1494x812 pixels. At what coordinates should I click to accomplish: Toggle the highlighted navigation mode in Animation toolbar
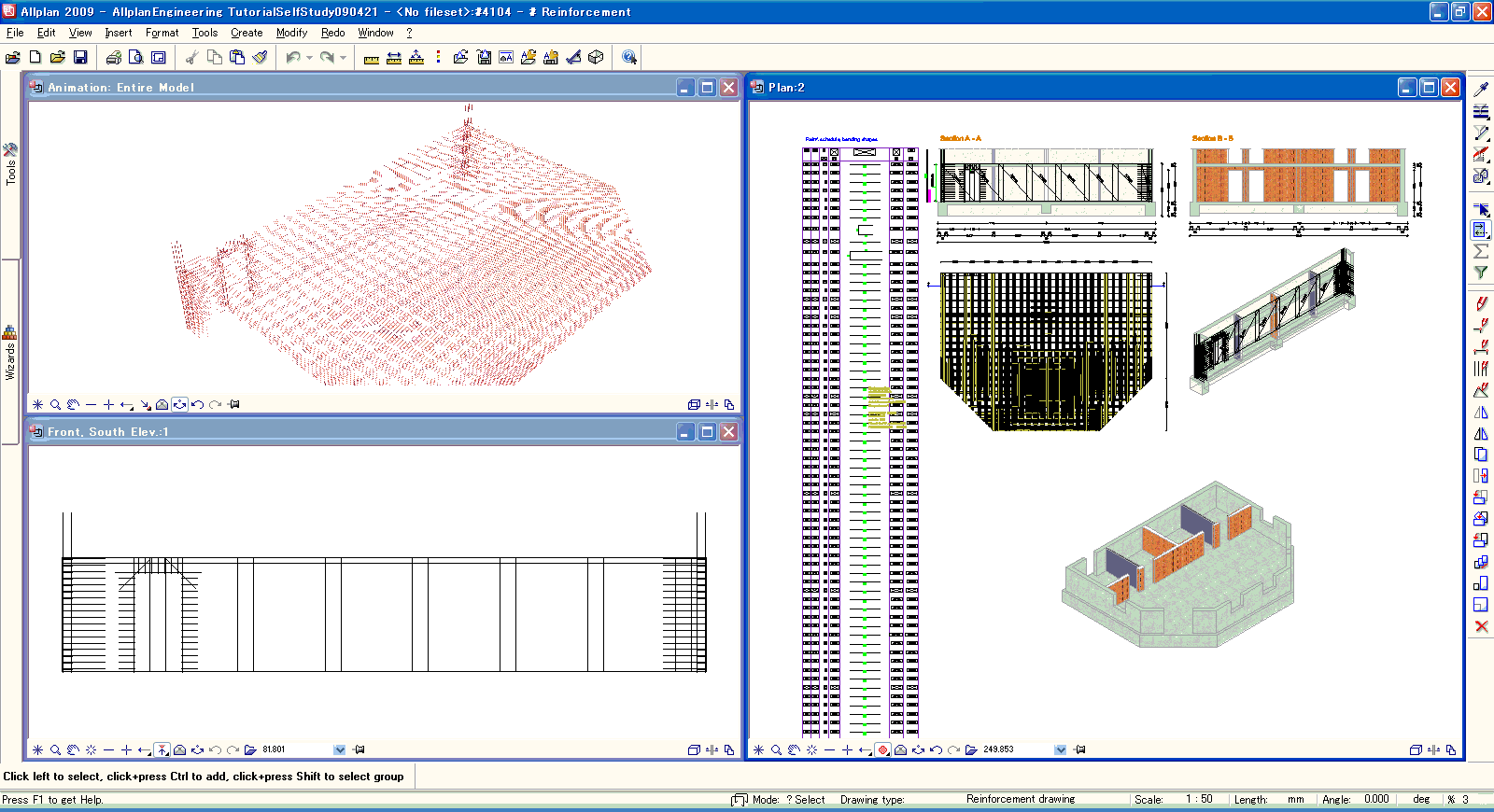(179, 405)
